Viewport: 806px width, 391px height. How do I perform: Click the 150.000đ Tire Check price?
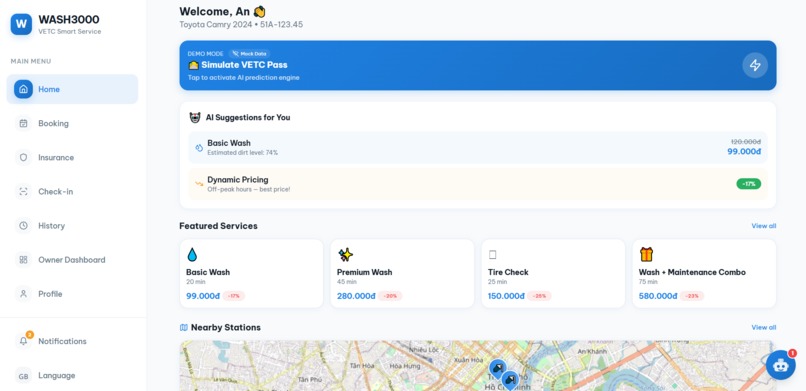(506, 296)
